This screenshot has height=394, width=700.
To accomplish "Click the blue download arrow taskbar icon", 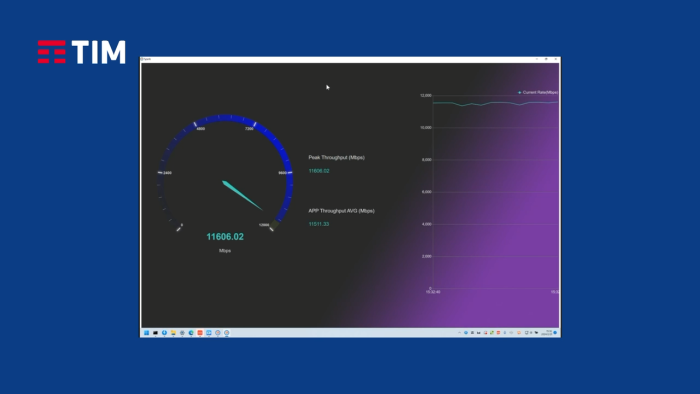I will click(x=164, y=333).
